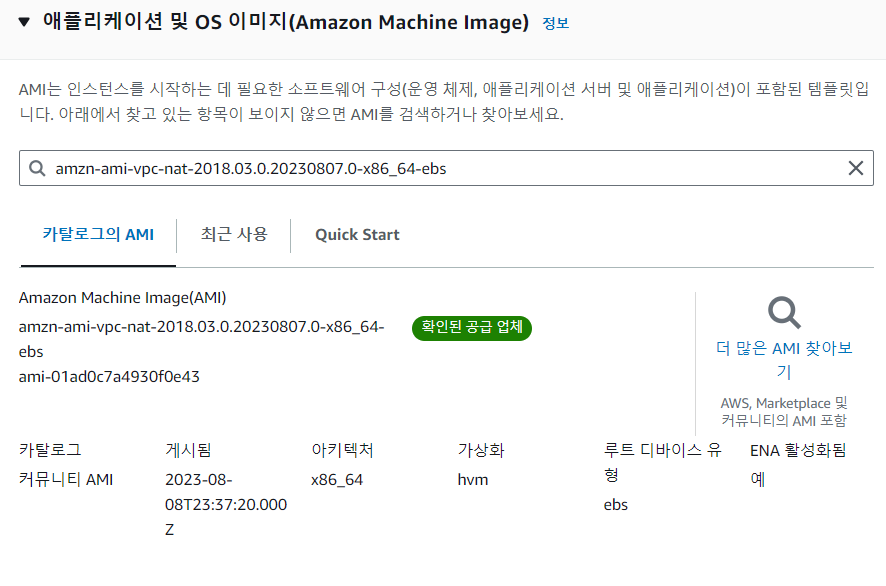
Task: Click the published date 2023-08-08T23:37:20.000Z
Action: 226,504
